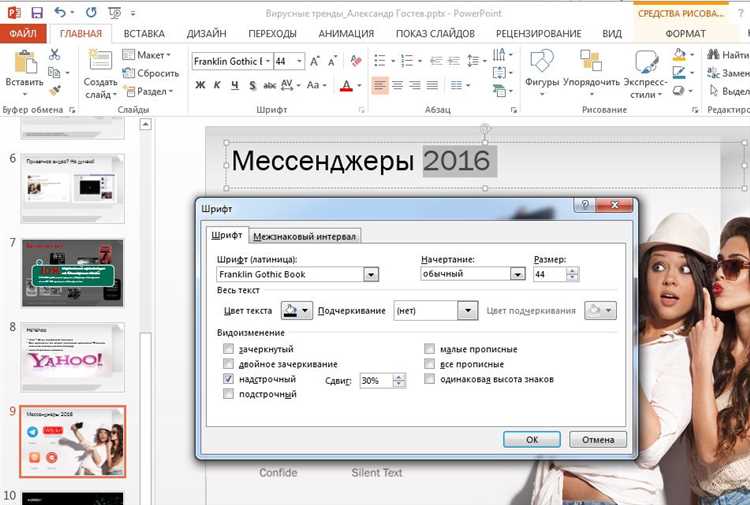Click Создать слайд button
This screenshot has width=750, height=505.
click(x=100, y=74)
